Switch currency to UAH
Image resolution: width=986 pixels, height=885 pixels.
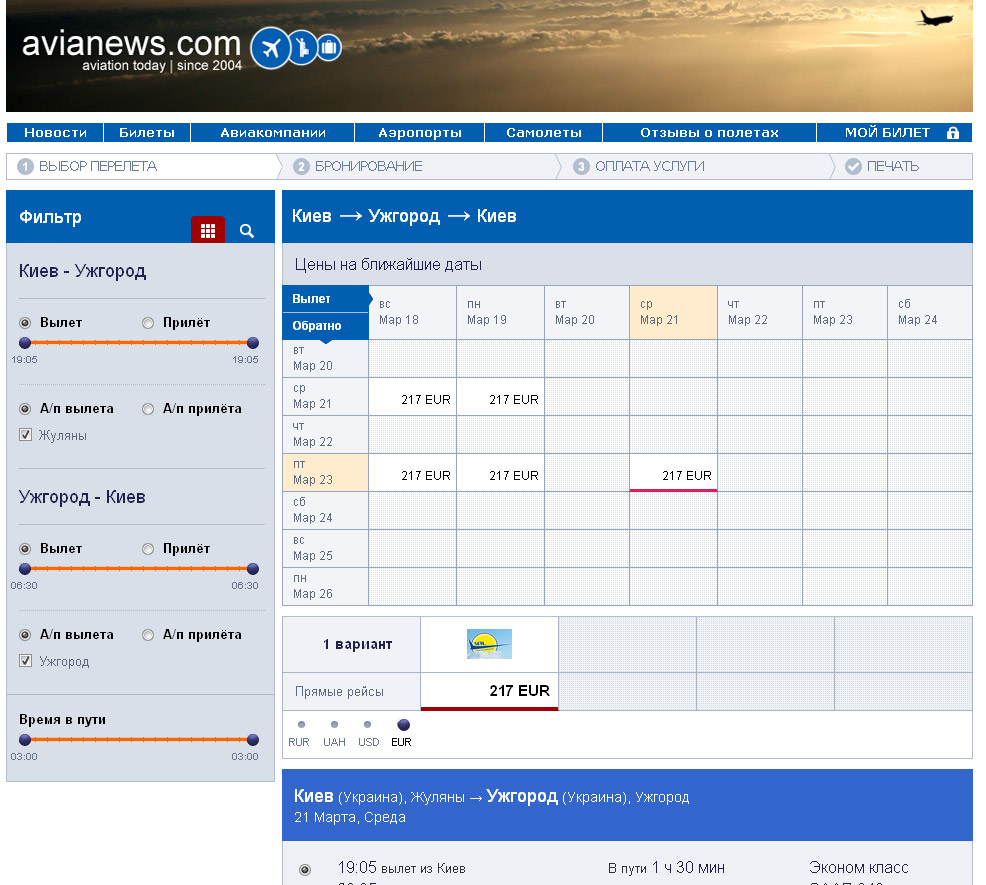(334, 725)
